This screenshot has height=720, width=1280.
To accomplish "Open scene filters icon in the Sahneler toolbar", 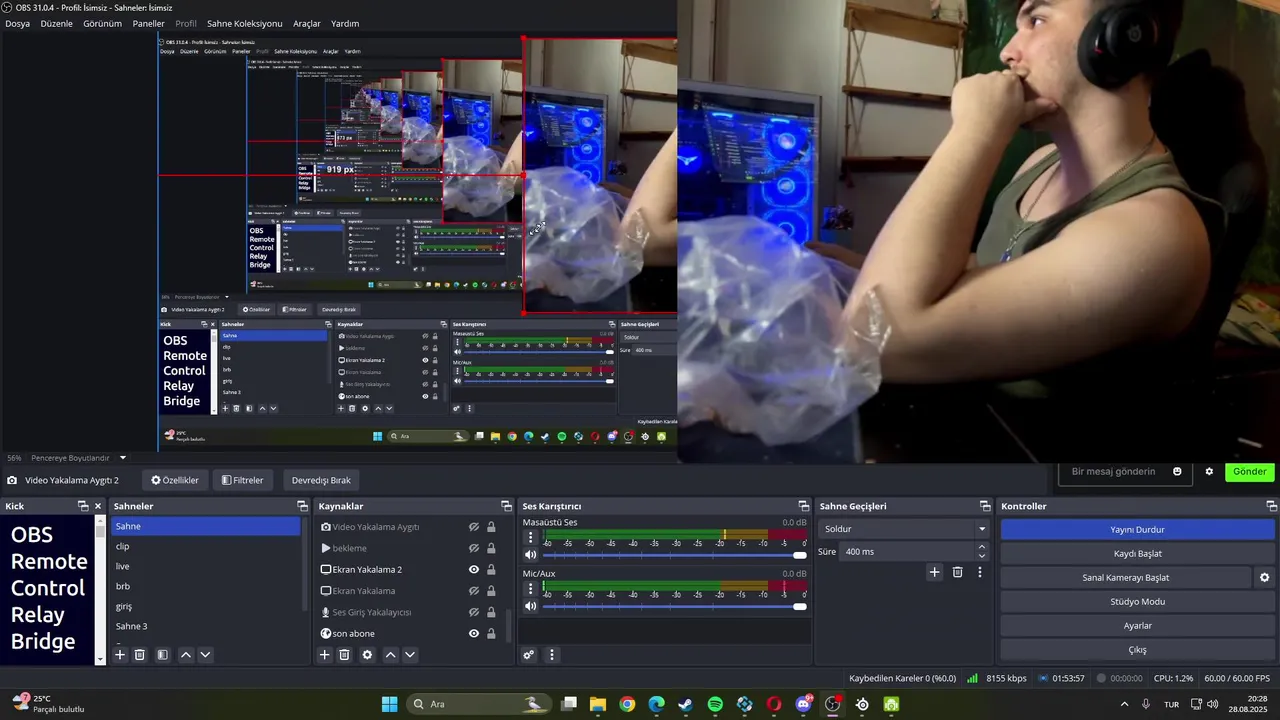I will (x=163, y=655).
